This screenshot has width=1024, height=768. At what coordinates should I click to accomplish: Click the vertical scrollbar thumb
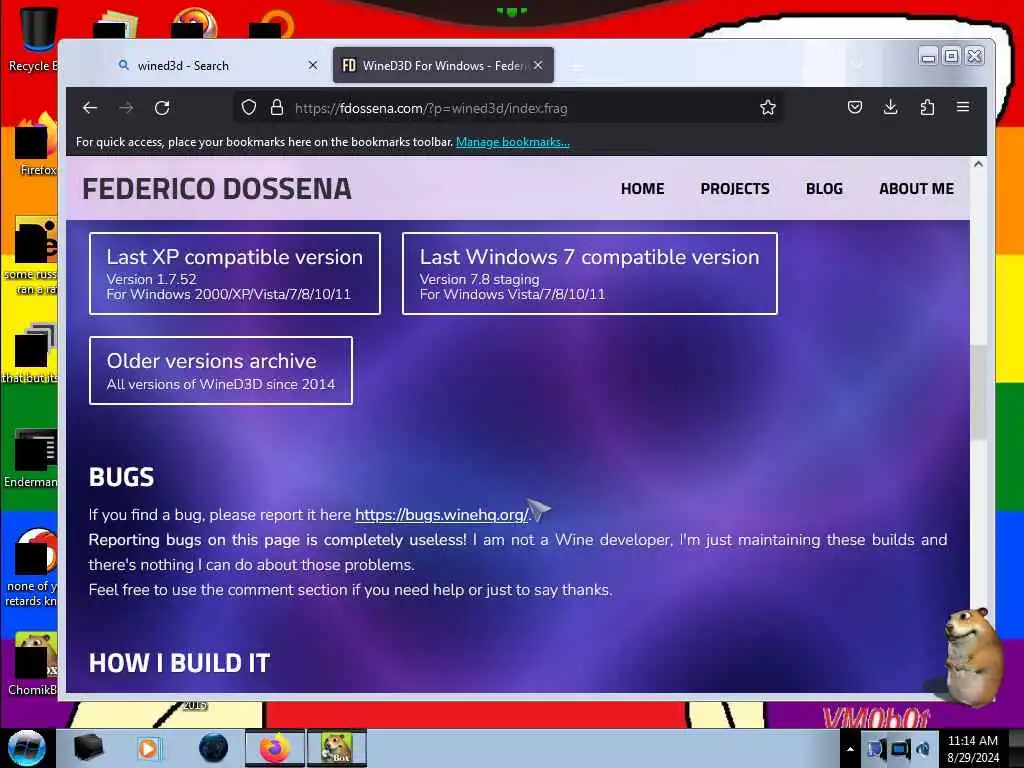tap(978, 392)
